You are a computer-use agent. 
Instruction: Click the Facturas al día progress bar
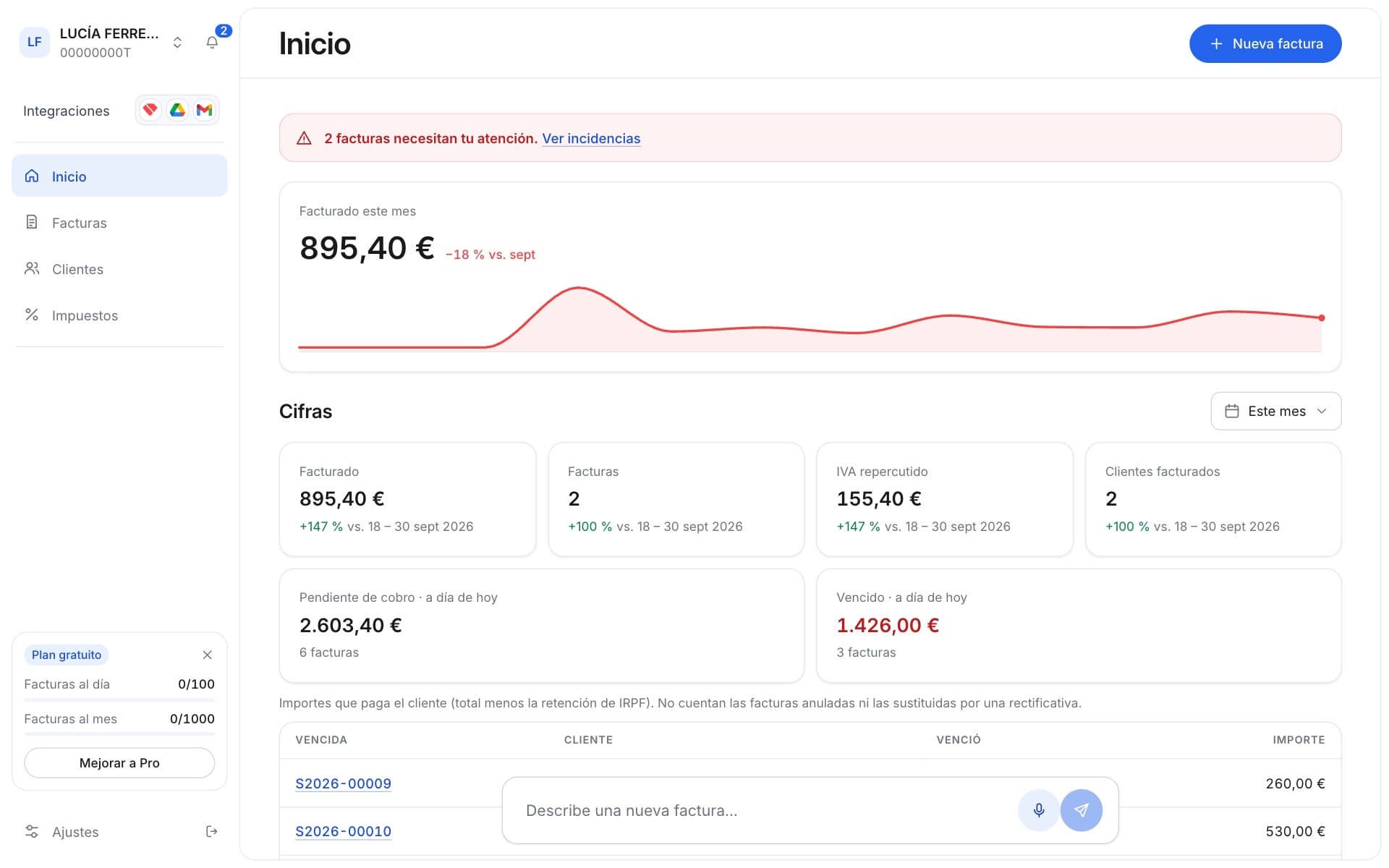point(119,699)
